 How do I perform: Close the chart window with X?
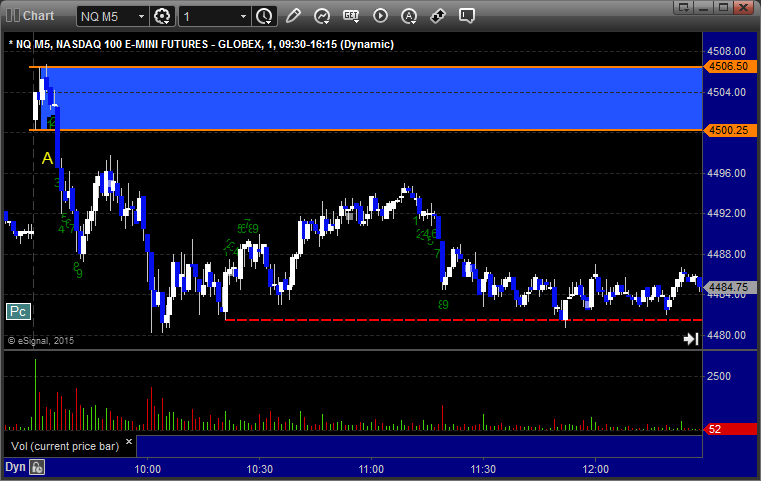(x=743, y=7)
